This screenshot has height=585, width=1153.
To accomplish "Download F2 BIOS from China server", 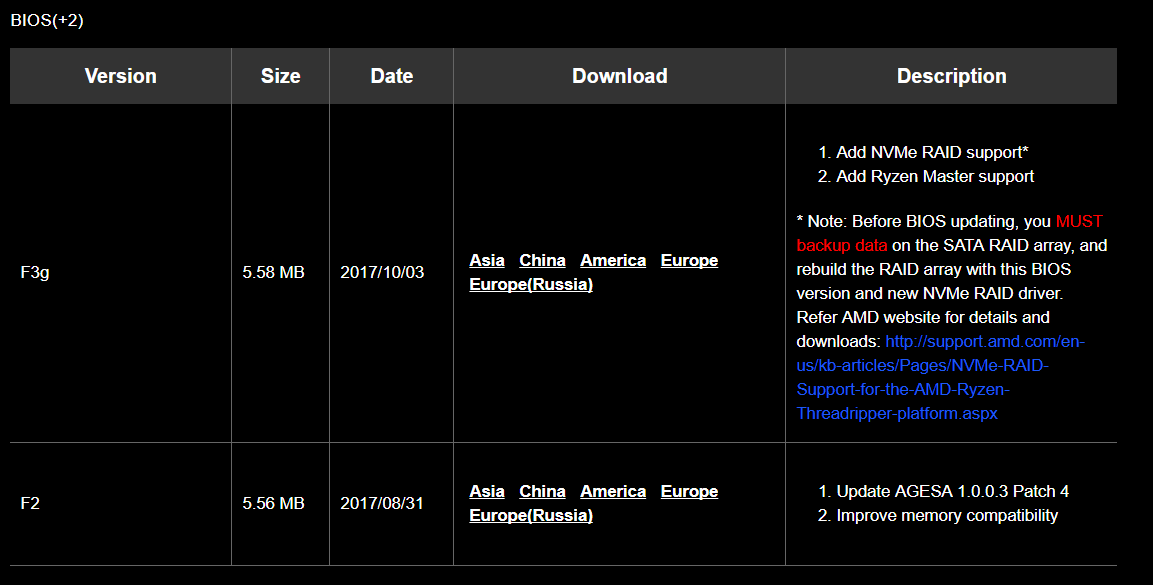I will click(542, 491).
